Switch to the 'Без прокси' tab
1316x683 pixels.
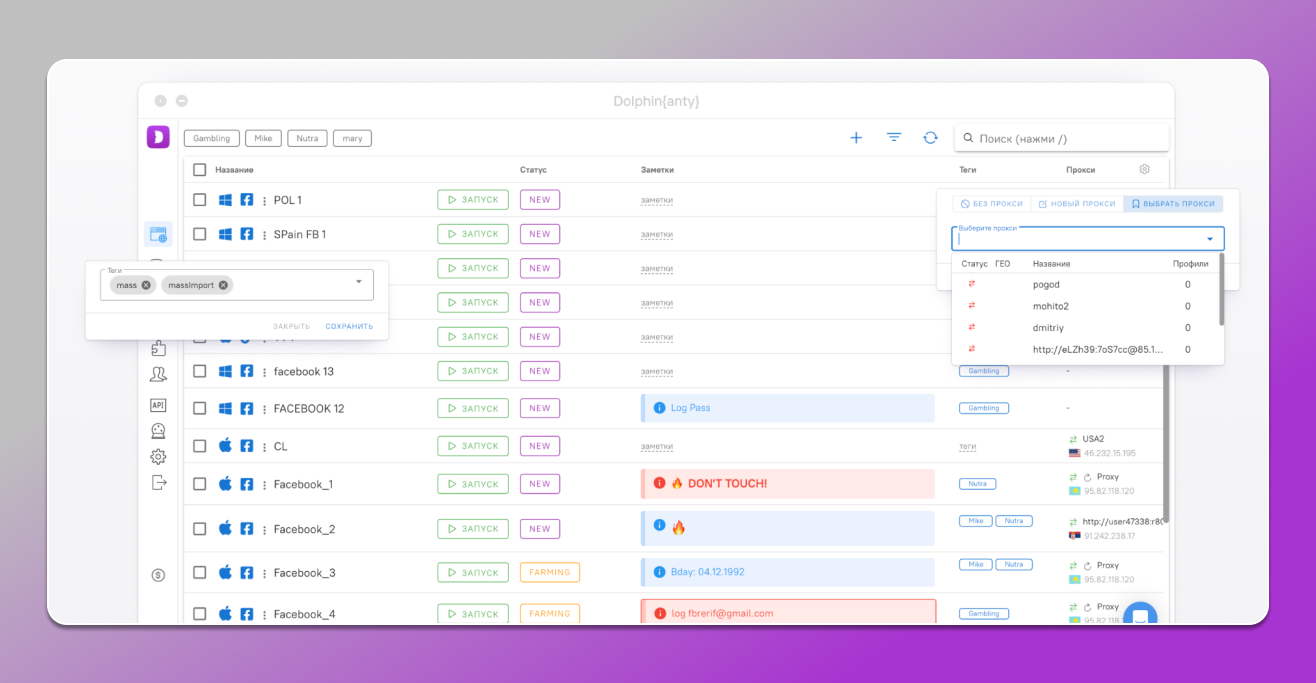pyautogui.click(x=991, y=204)
